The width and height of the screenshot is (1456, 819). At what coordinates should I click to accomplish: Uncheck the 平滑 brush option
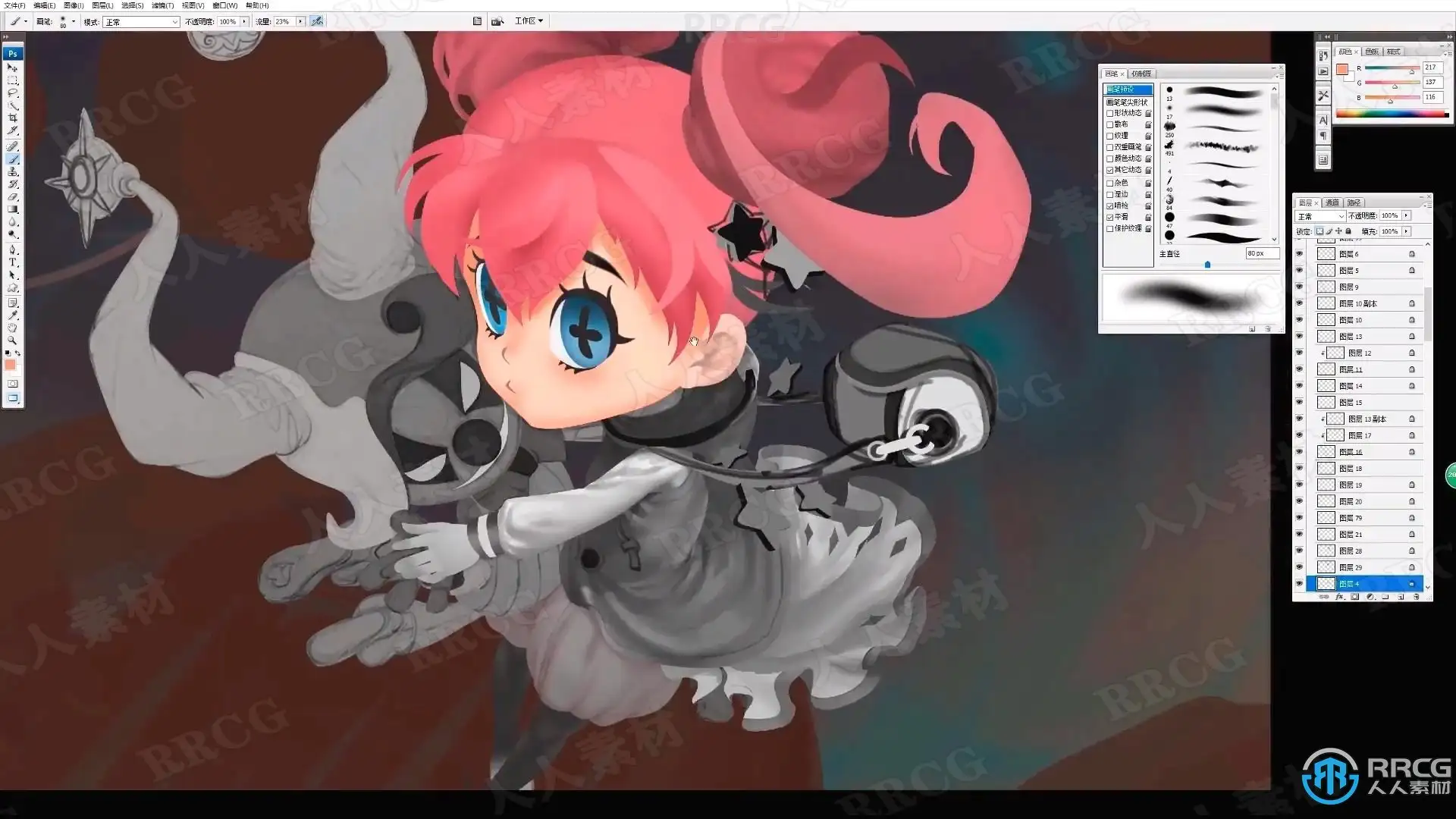pos(1110,217)
